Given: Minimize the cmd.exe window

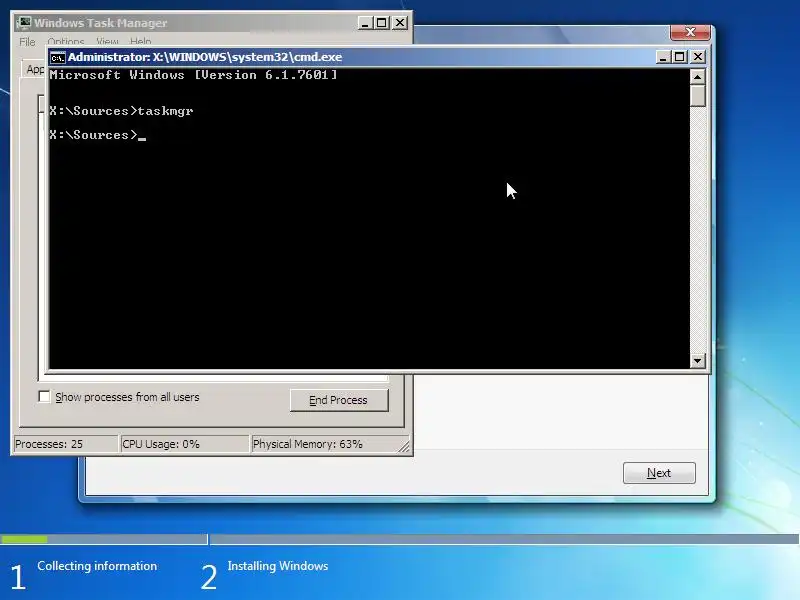Looking at the screenshot, I should tap(663, 57).
